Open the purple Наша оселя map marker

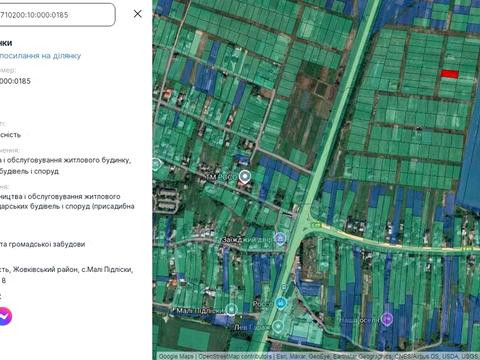click(x=387, y=319)
